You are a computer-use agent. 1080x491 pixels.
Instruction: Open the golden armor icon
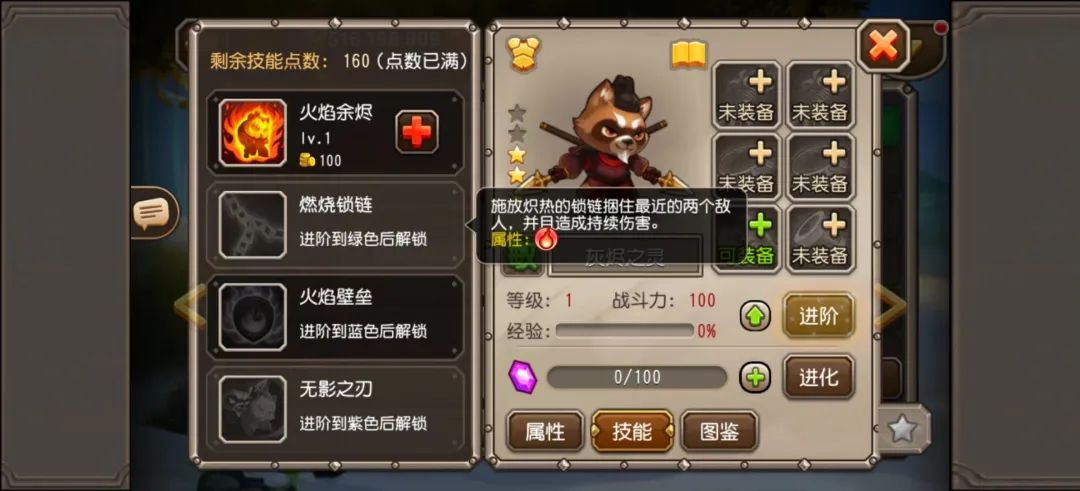tap(523, 54)
